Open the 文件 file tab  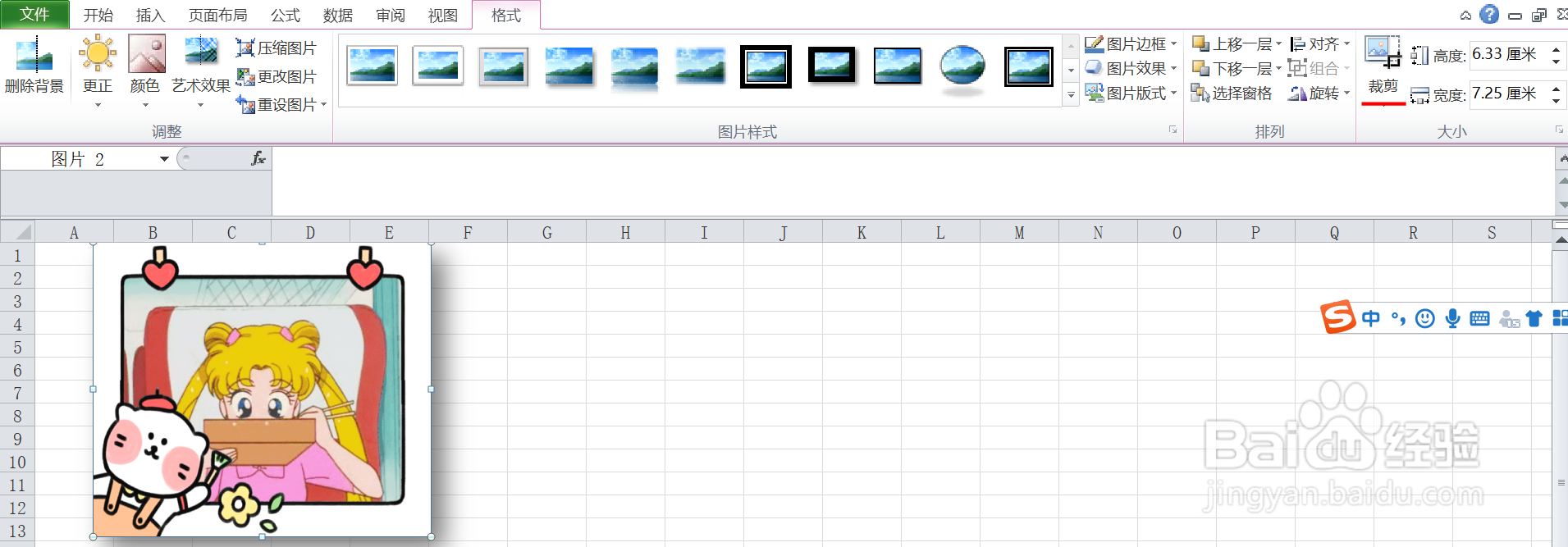pos(34,14)
